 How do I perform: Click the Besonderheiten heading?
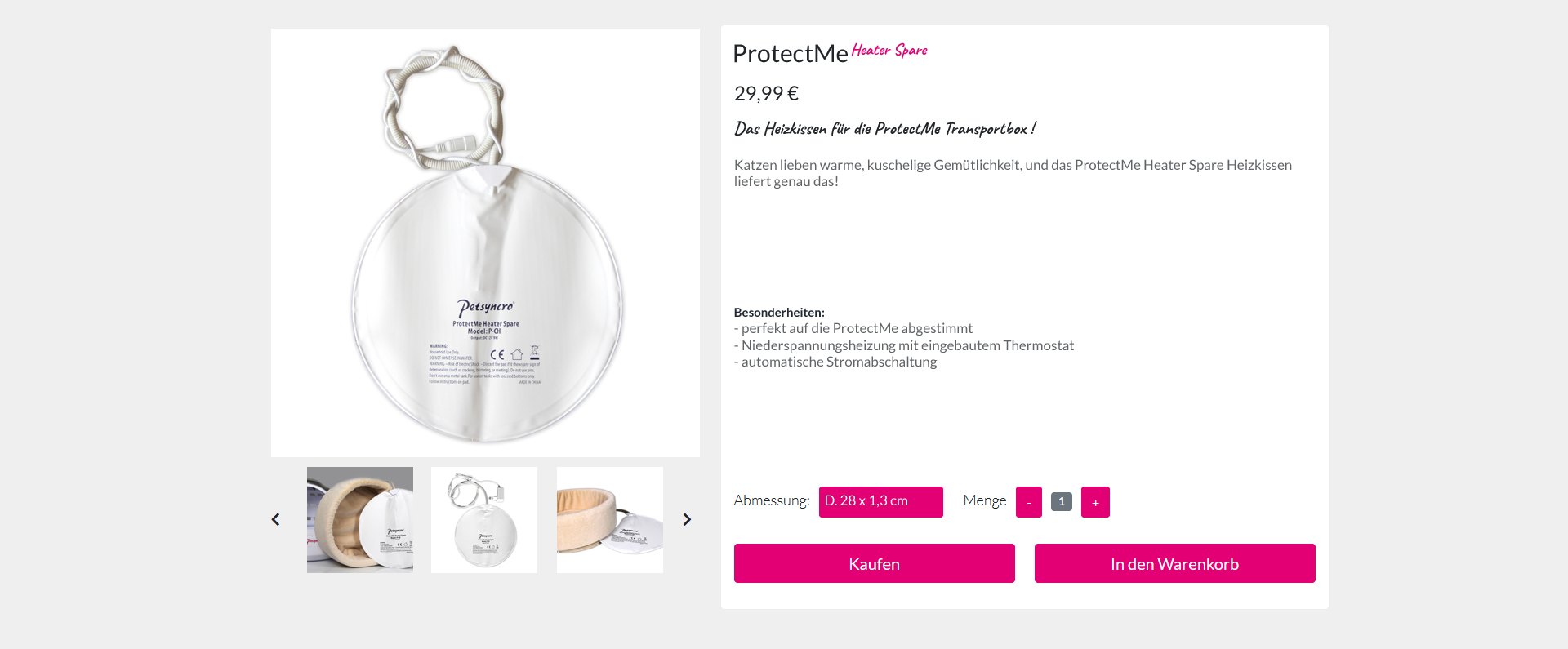point(779,313)
